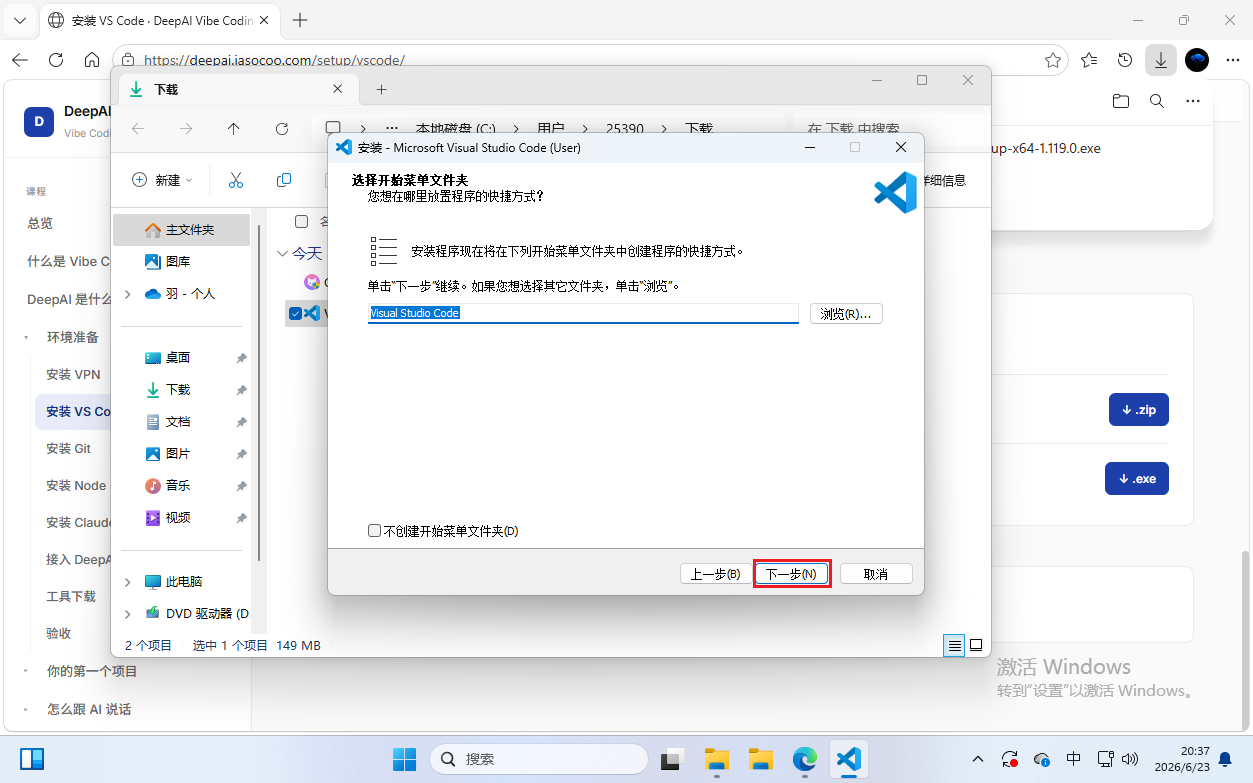
Task: Reload the Edge page
Action: (x=56, y=60)
